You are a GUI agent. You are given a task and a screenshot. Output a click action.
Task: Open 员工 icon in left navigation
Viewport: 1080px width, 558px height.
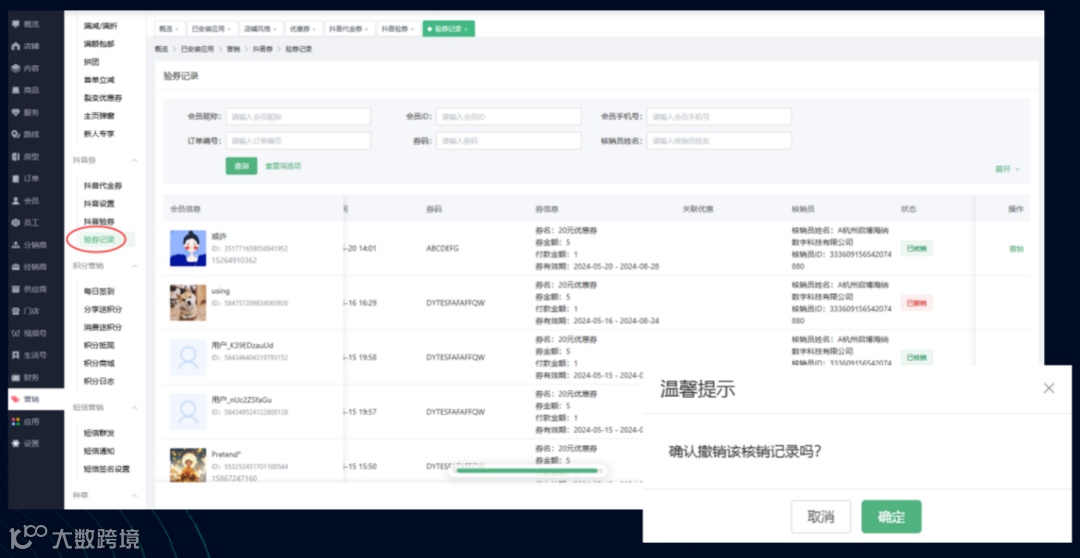pyautogui.click(x=16, y=223)
